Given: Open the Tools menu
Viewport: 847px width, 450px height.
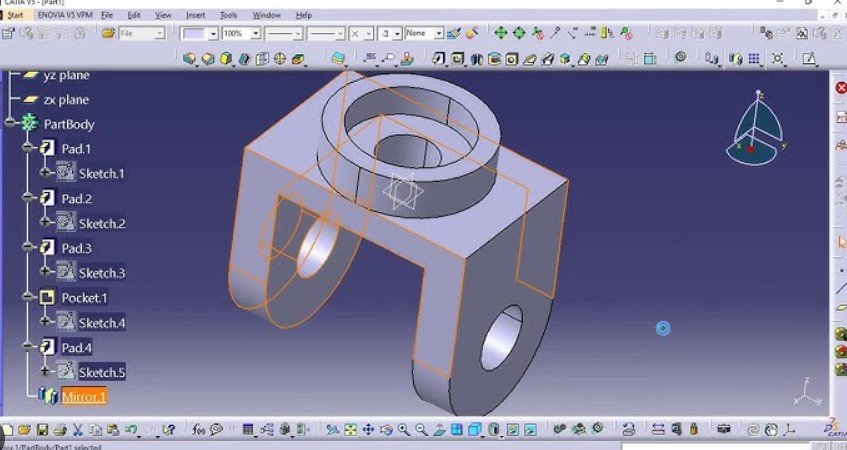Looking at the screenshot, I should coord(228,16).
